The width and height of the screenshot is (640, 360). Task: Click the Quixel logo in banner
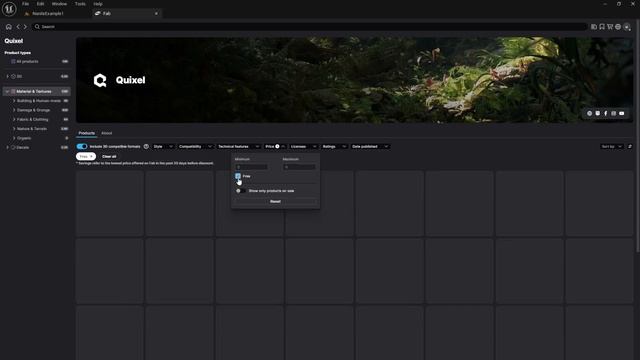click(x=100, y=80)
